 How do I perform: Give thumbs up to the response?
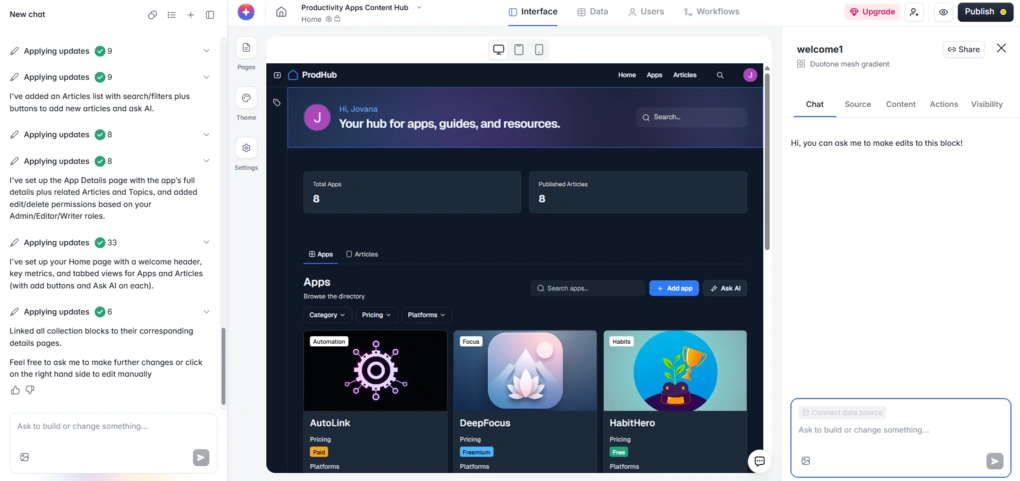tap(15, 390)
